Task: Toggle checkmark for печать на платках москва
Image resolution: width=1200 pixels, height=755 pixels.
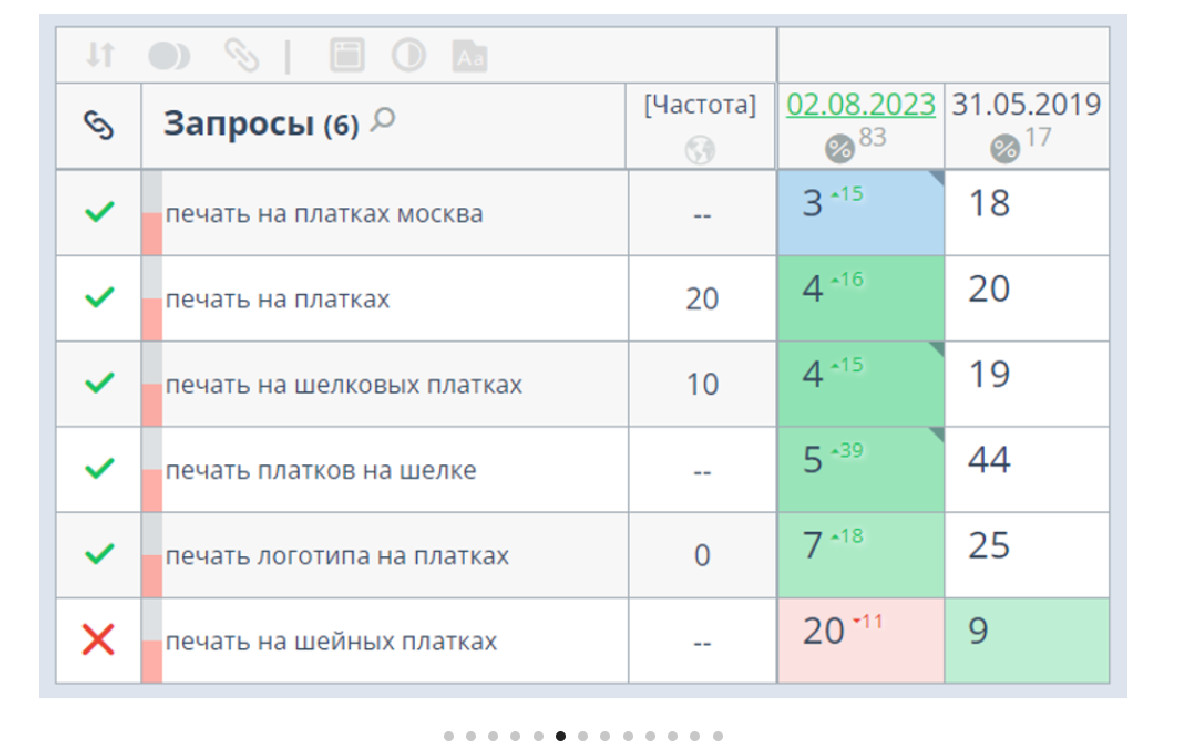Action: pyautogui.click(x=98, y=212)
